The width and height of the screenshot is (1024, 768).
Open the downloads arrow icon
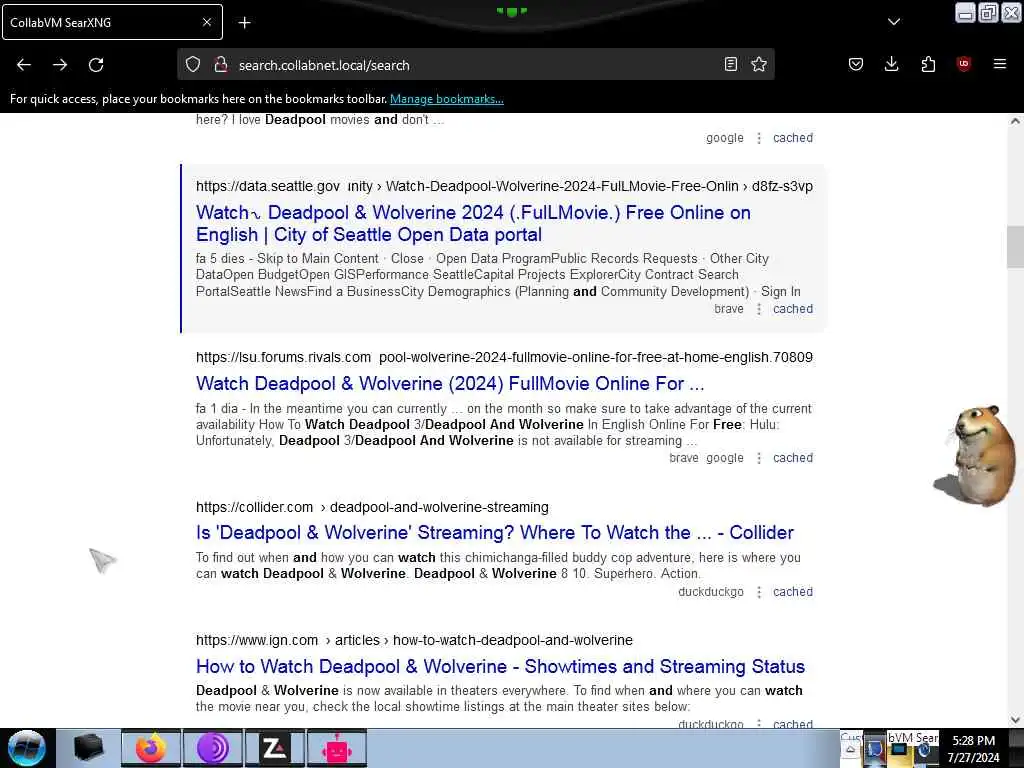(x=891, y=64)
